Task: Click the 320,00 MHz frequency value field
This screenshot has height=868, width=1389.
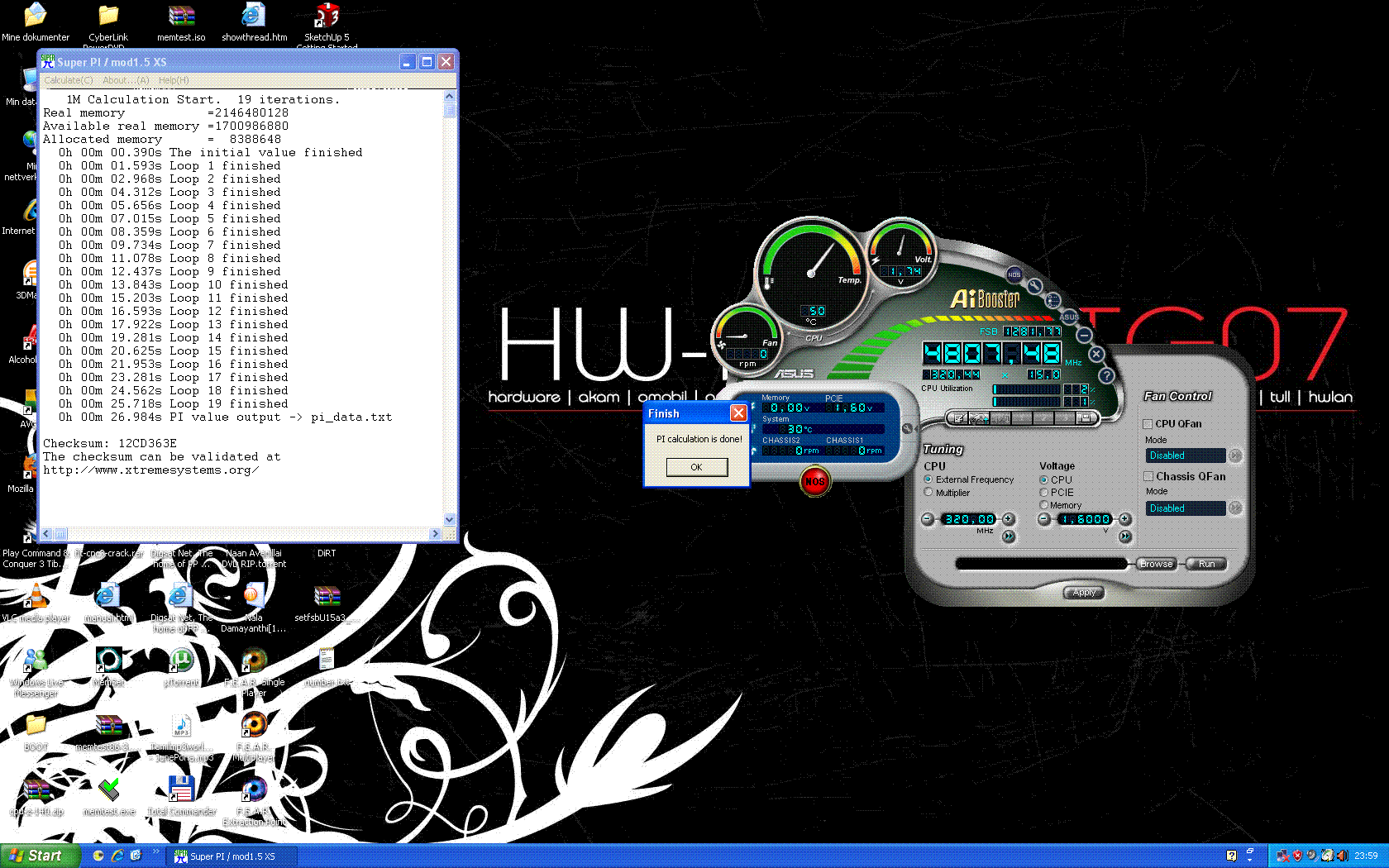Action: pyautogui.click(x=969, y=519)
